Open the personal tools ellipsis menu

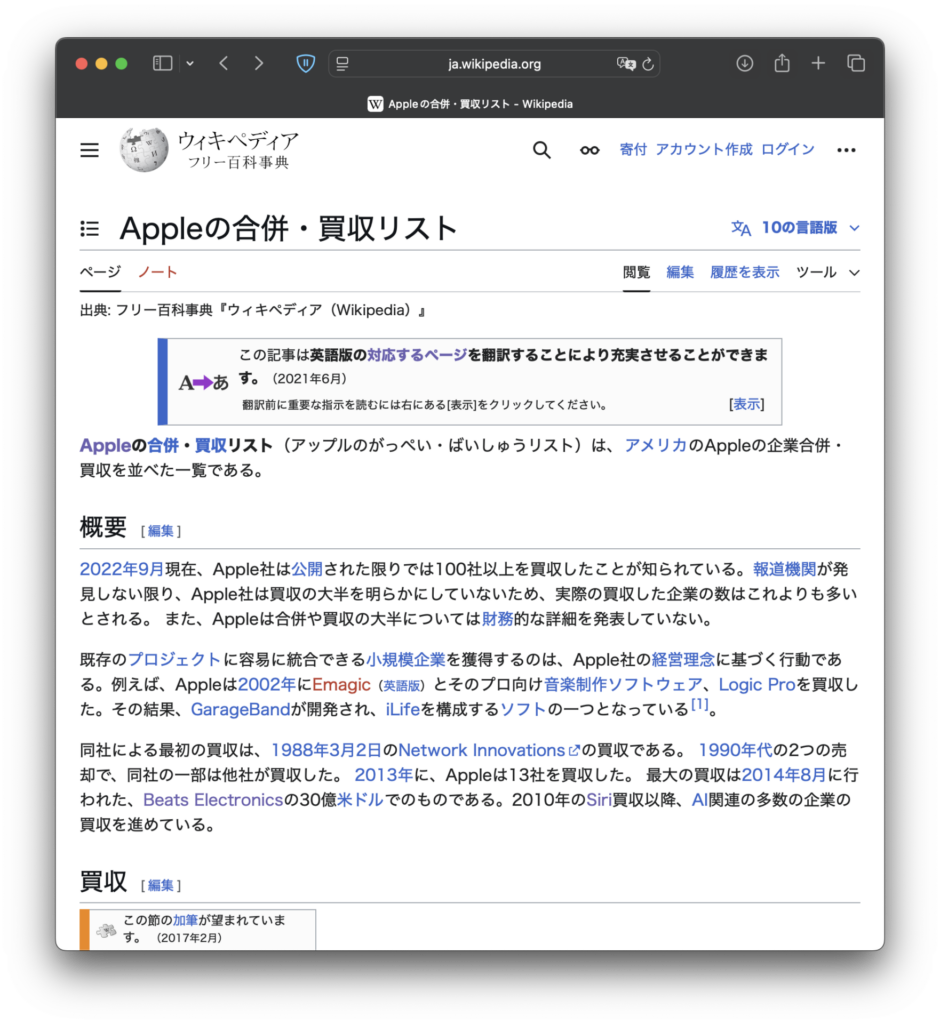(846, 150)
